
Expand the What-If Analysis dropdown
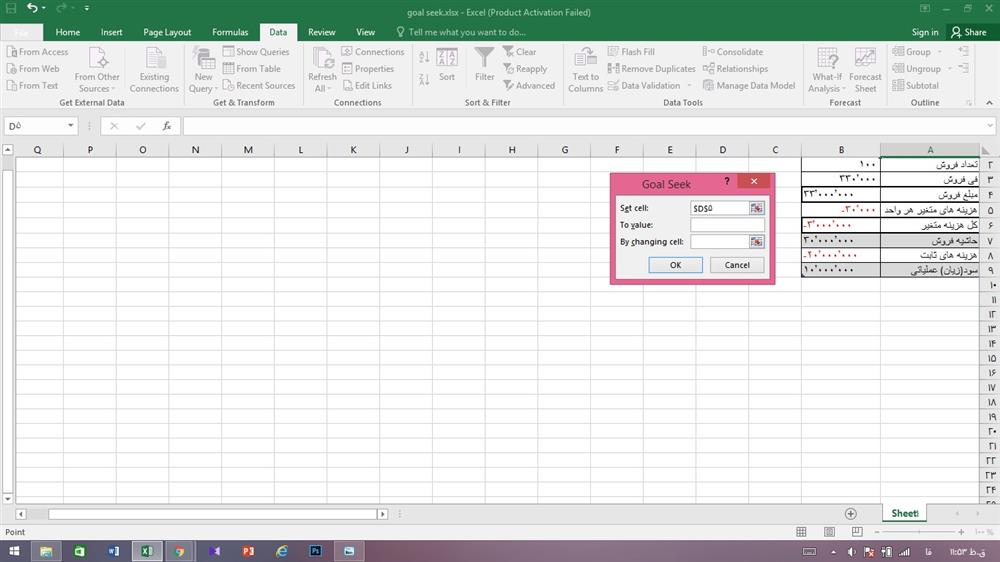[827, 88]
